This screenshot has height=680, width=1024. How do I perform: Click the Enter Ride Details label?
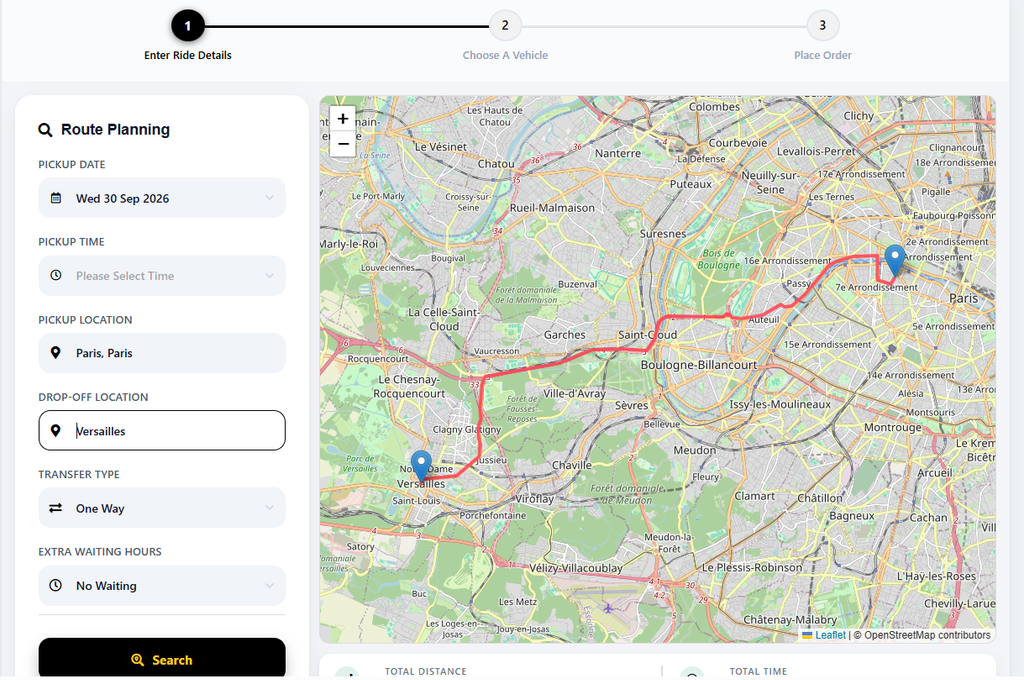pyautogui.click(x=188, y=56)
